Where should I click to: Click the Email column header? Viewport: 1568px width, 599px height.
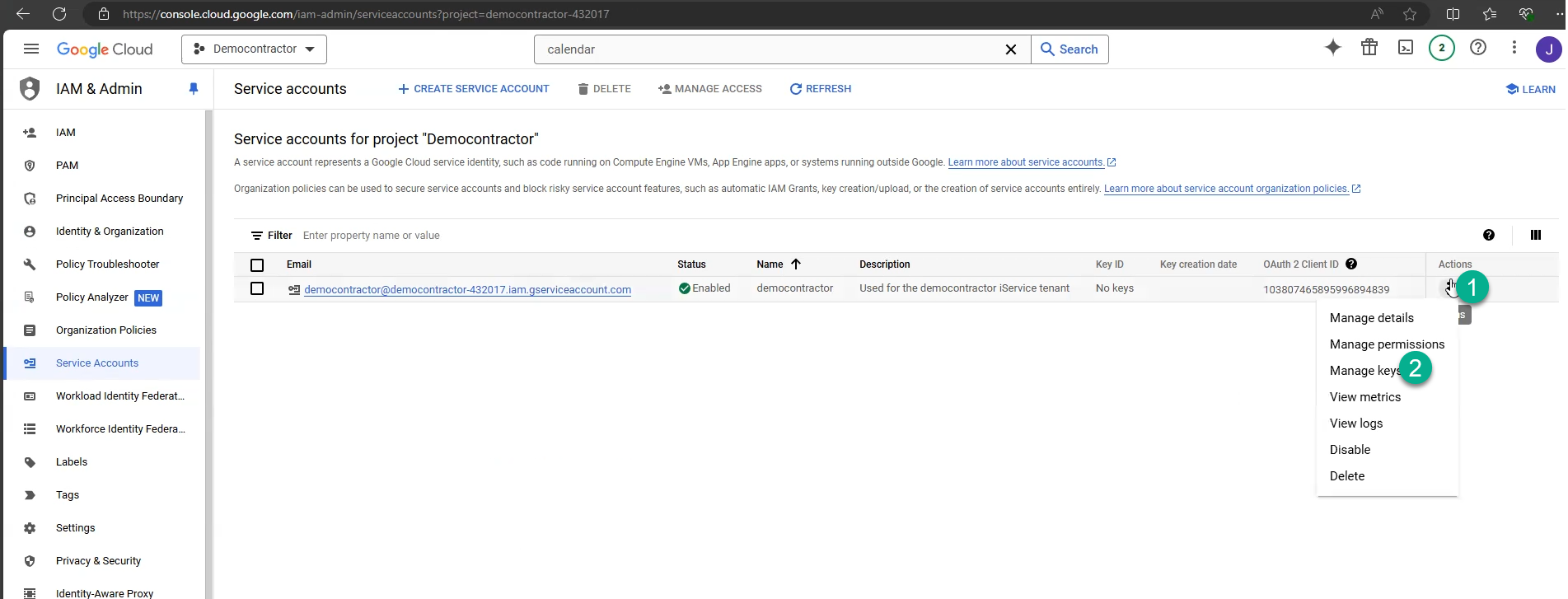click(x=299, y=264)
